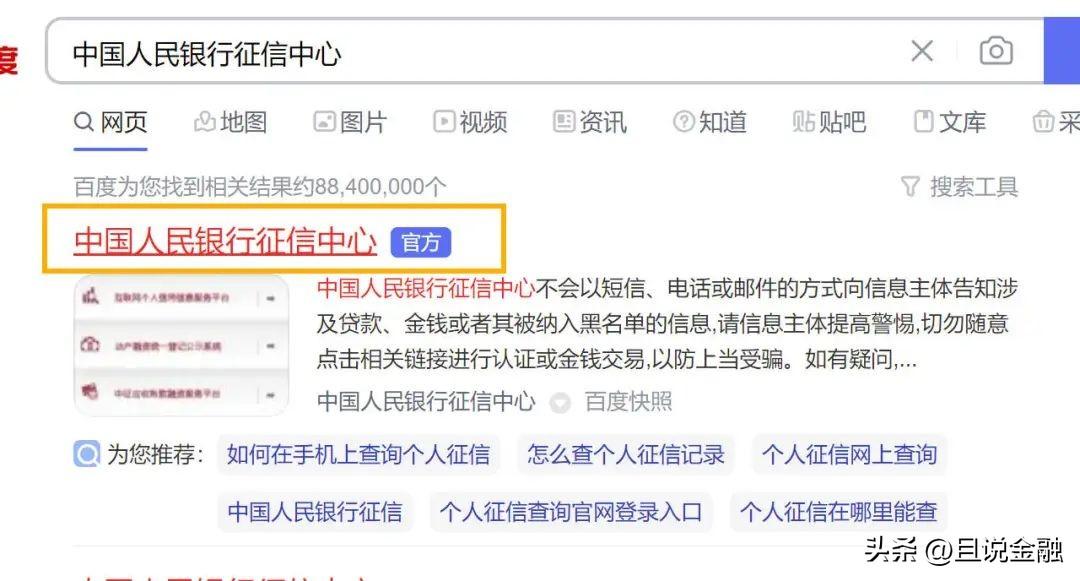
Task: Click the gray 中国人民银行征信中心 source name
Action: click(x=426, y=401)
